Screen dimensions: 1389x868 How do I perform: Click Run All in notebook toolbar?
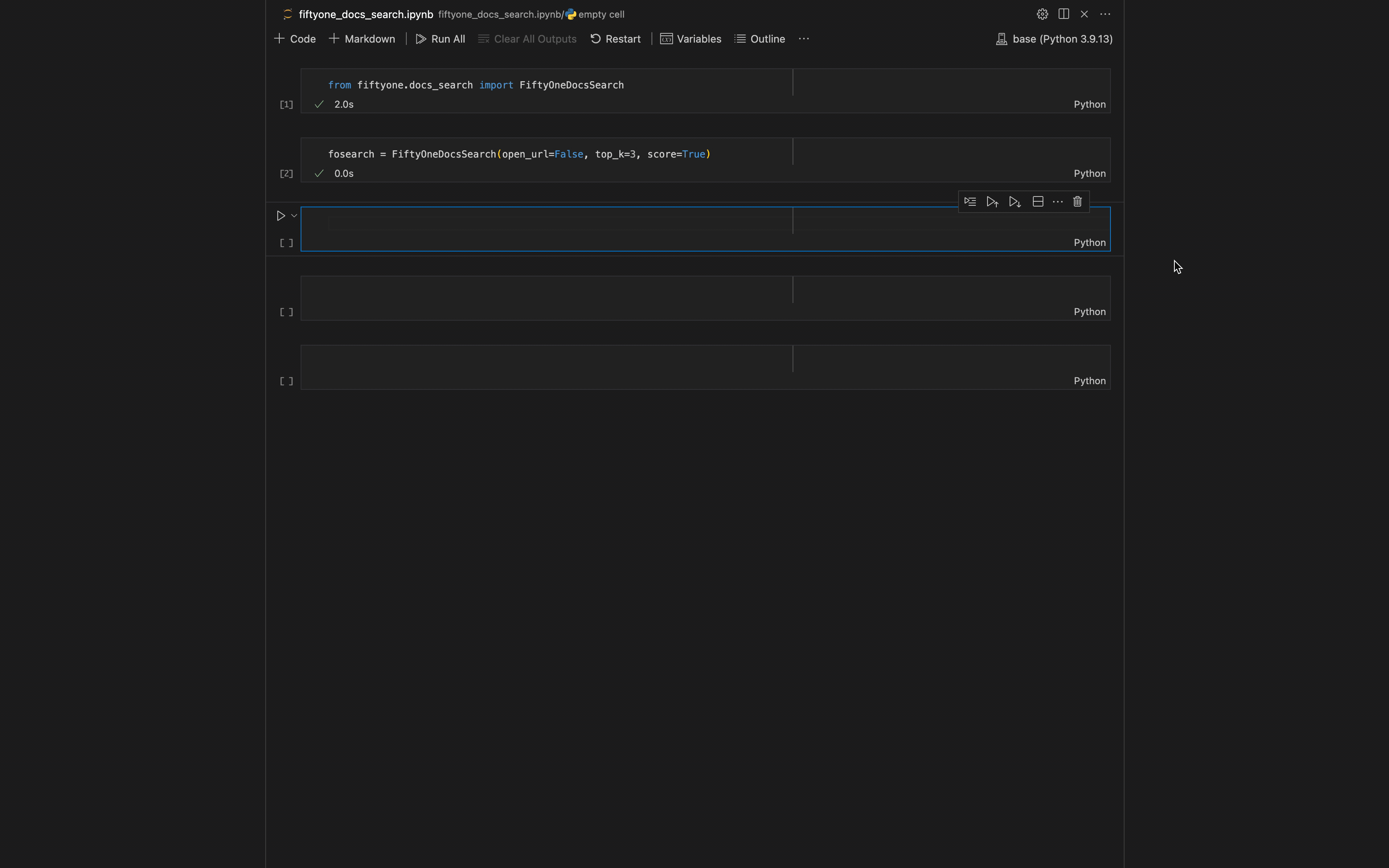click(440, 39)
